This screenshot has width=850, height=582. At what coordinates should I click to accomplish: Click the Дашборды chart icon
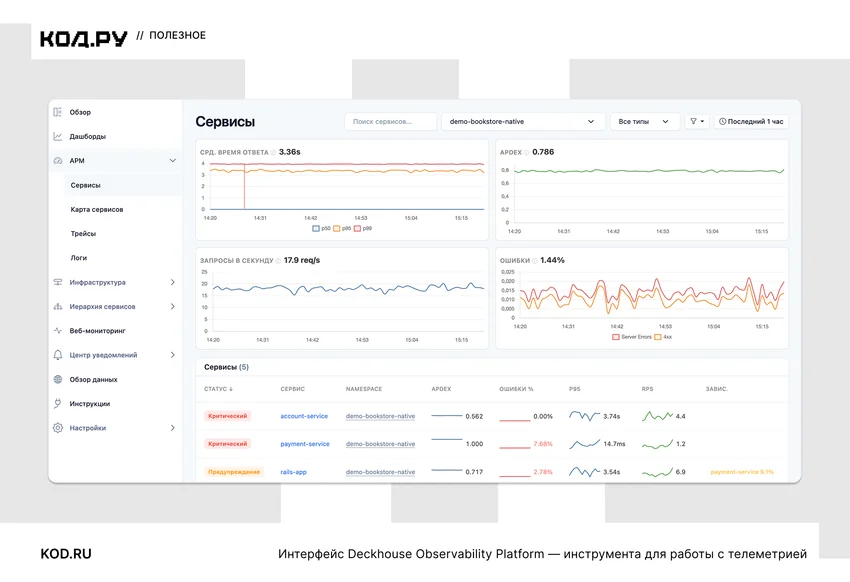pyautogui.click(x=57, y=137)
